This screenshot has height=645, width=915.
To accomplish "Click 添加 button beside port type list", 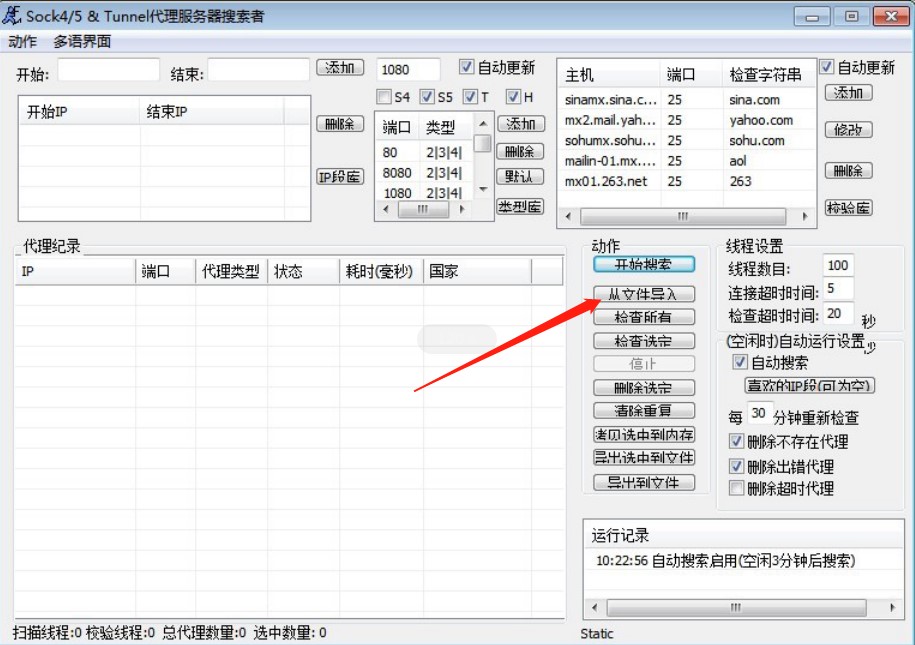I will click(521, 124).
